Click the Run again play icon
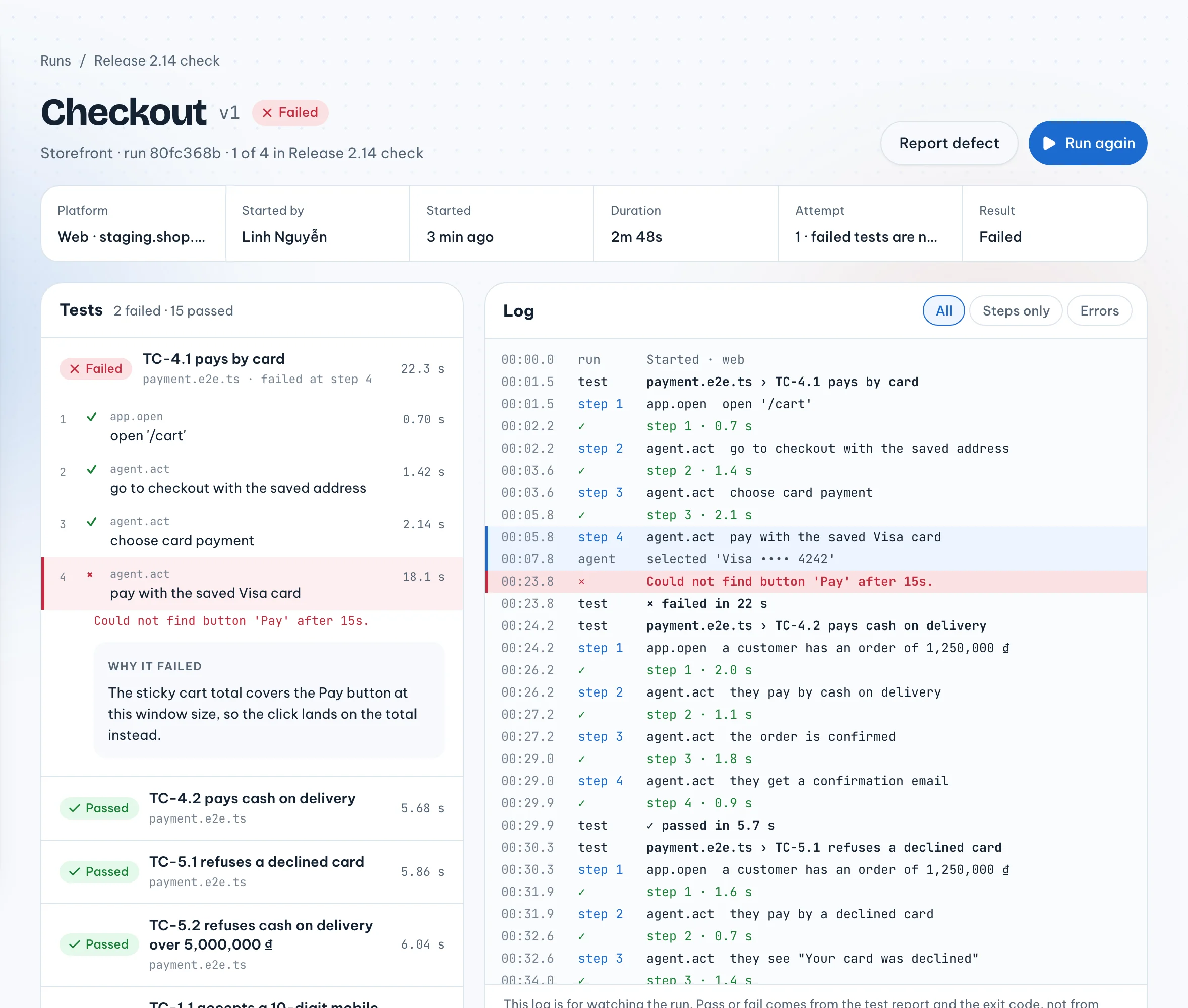Viewport: 1188px width, 1008px height. (1049, 143)
